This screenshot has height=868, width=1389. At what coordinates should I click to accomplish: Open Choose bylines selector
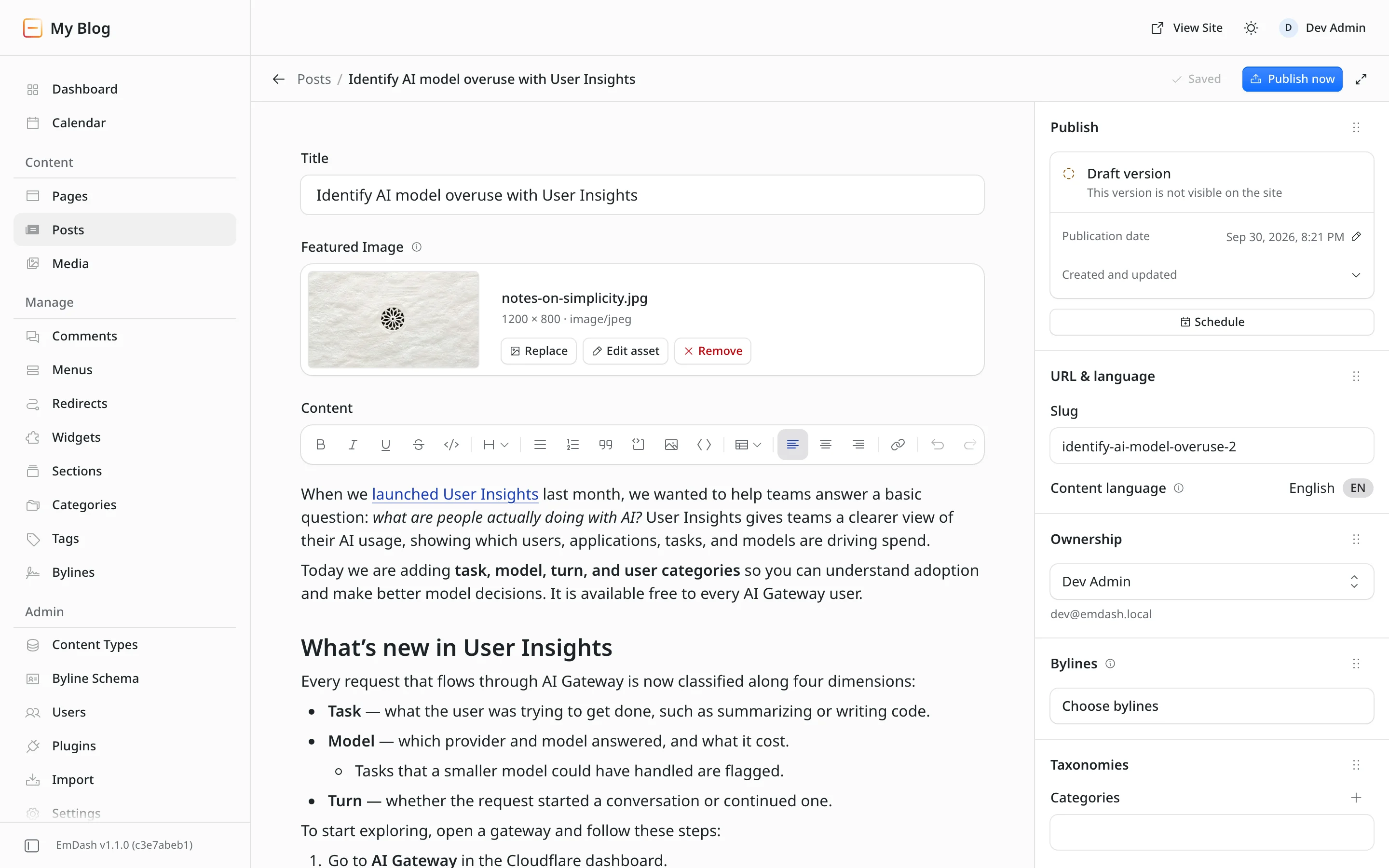[x=1211, y=705]
